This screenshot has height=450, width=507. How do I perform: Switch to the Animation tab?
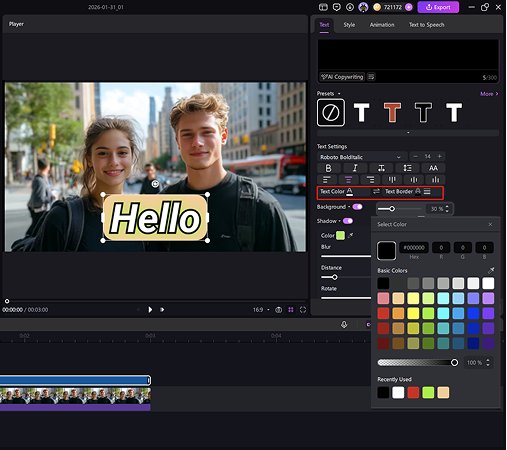(382, 25)
